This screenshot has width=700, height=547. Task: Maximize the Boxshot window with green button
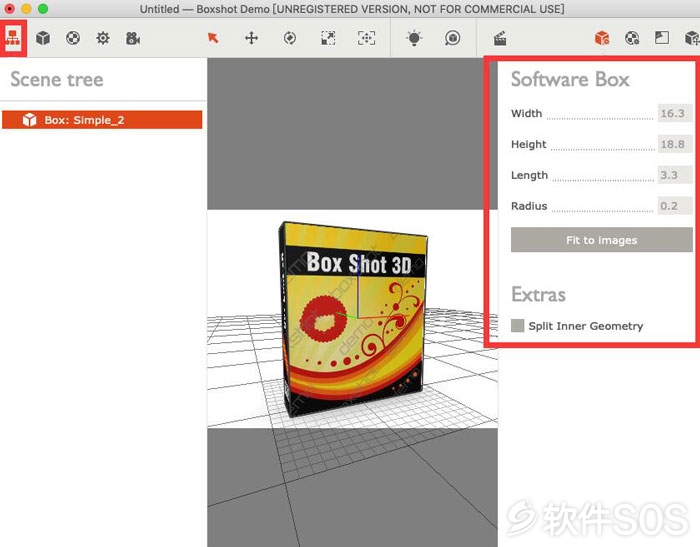pyautogui.click(x=43, y=8)
